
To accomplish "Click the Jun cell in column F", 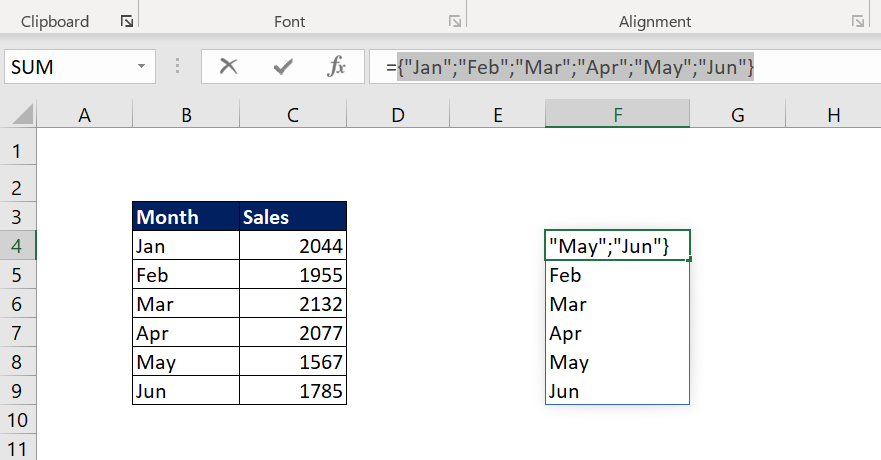I will pos(617,391).
